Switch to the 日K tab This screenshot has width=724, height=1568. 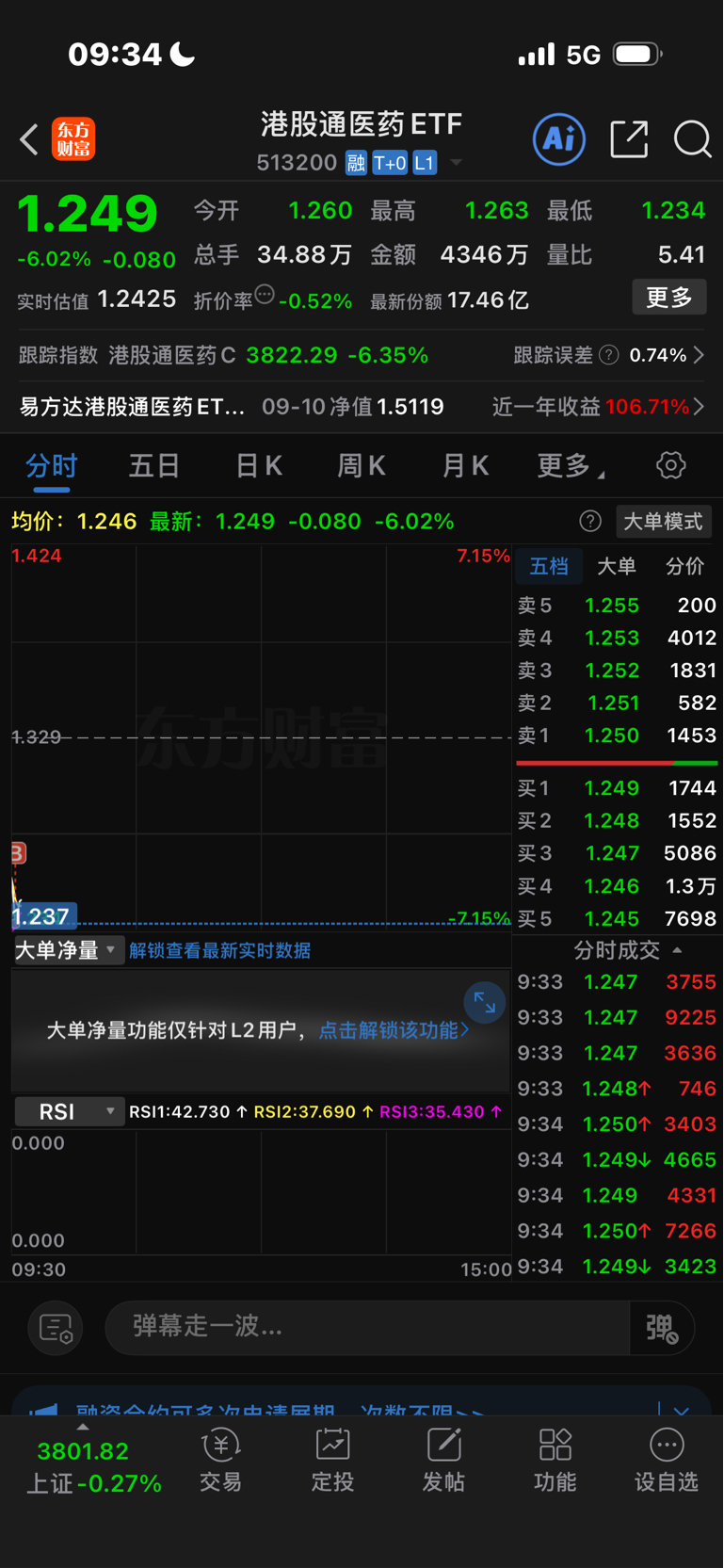click(259, 465)
